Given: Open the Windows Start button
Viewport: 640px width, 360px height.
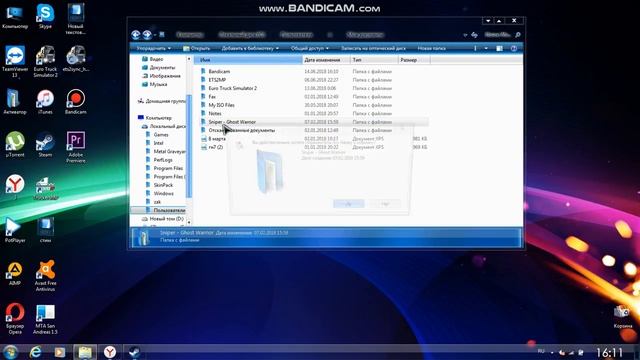Looking at the screenshot, I should click(10, 352).
